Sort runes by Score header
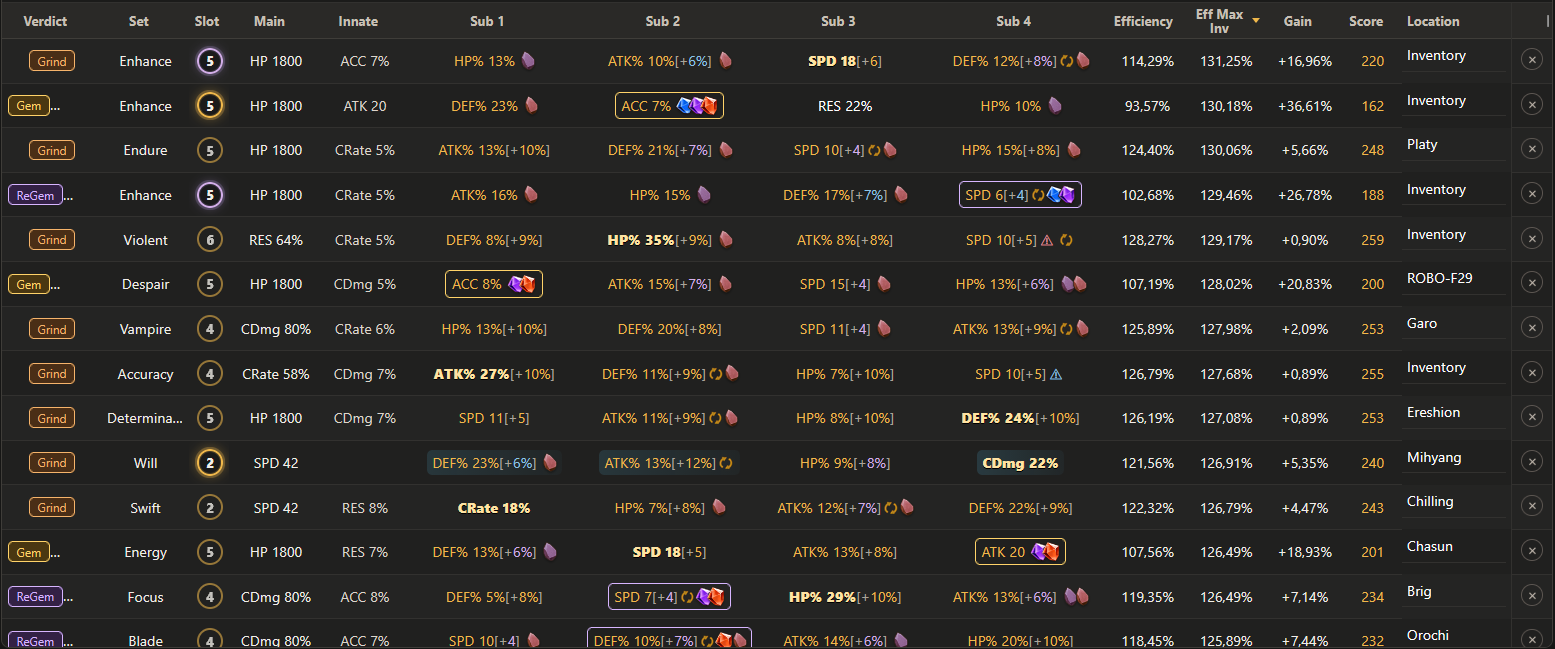The image size is (1555, 649). pos(1366,21)
